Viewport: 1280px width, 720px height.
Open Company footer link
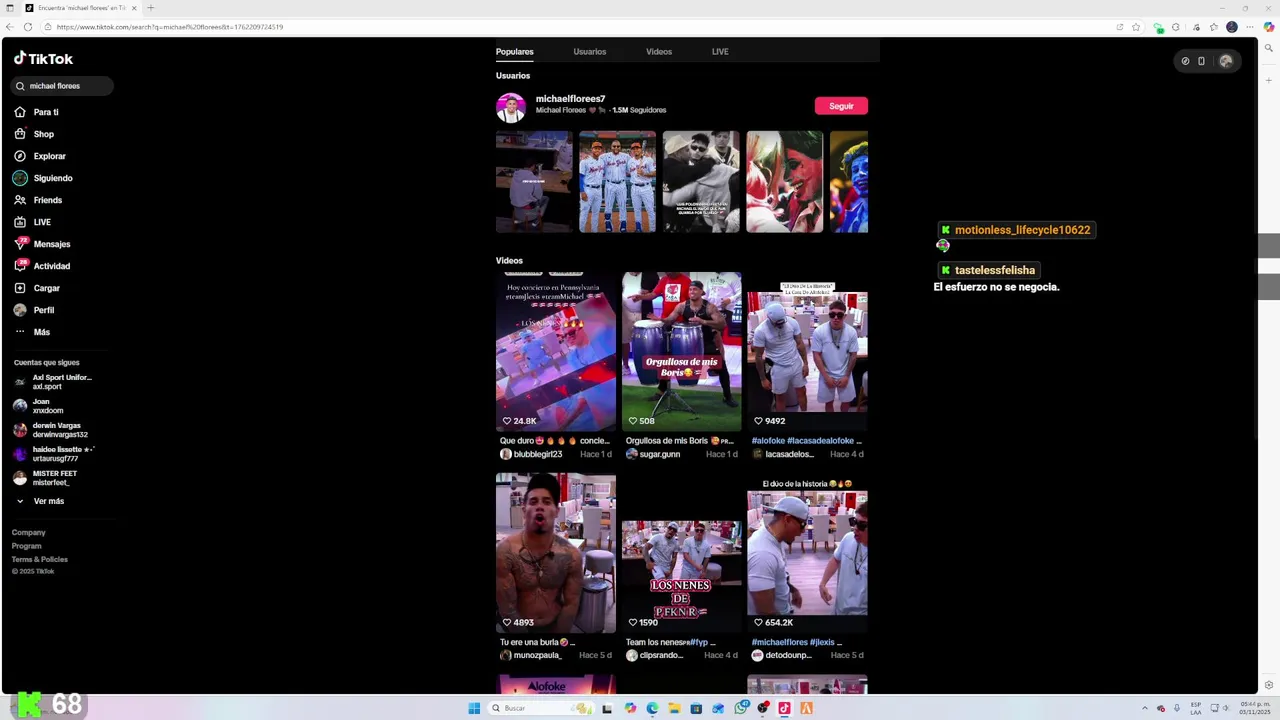pos(29,533)
